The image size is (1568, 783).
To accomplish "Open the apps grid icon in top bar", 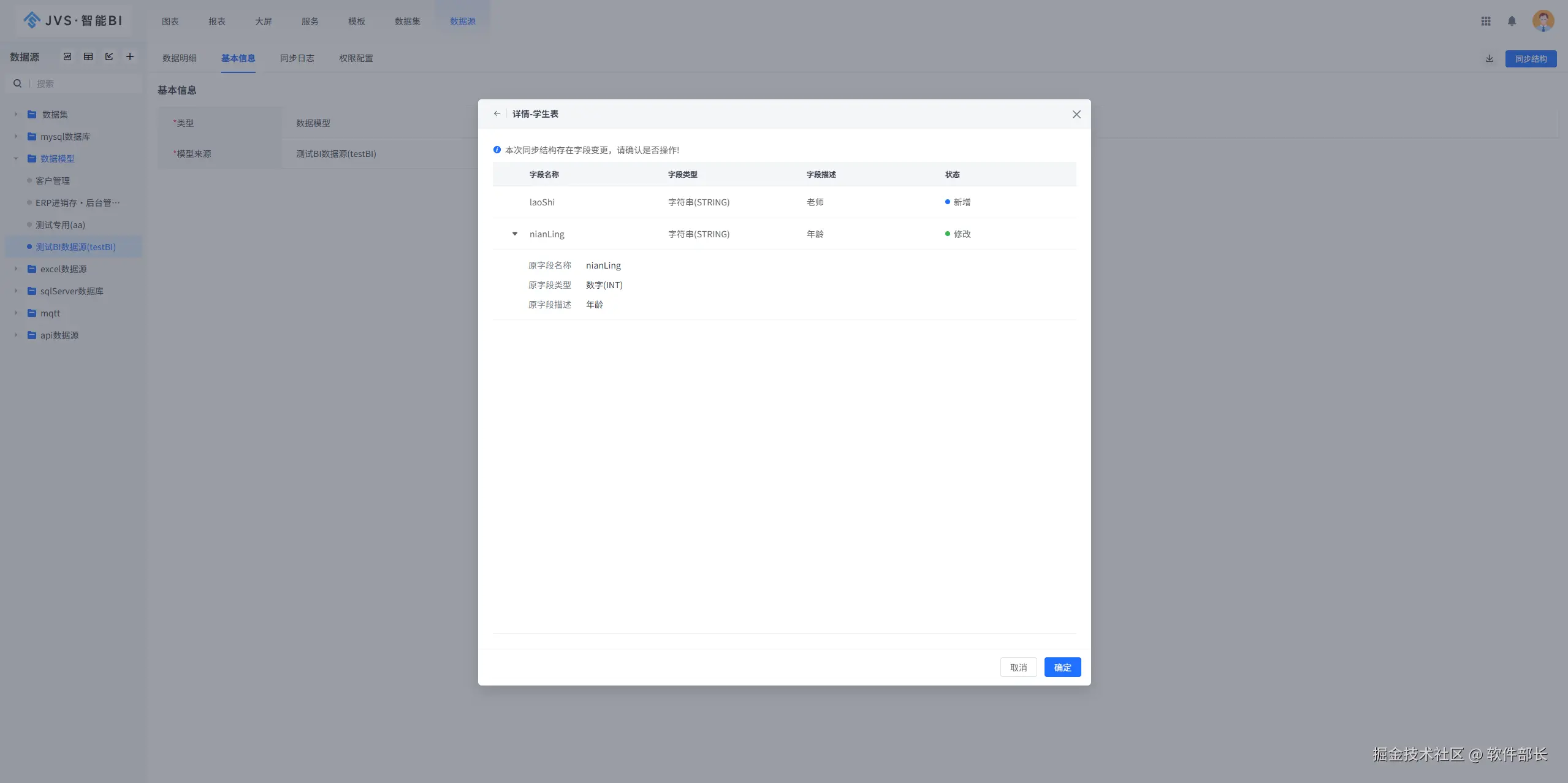I will [1486, 21].
